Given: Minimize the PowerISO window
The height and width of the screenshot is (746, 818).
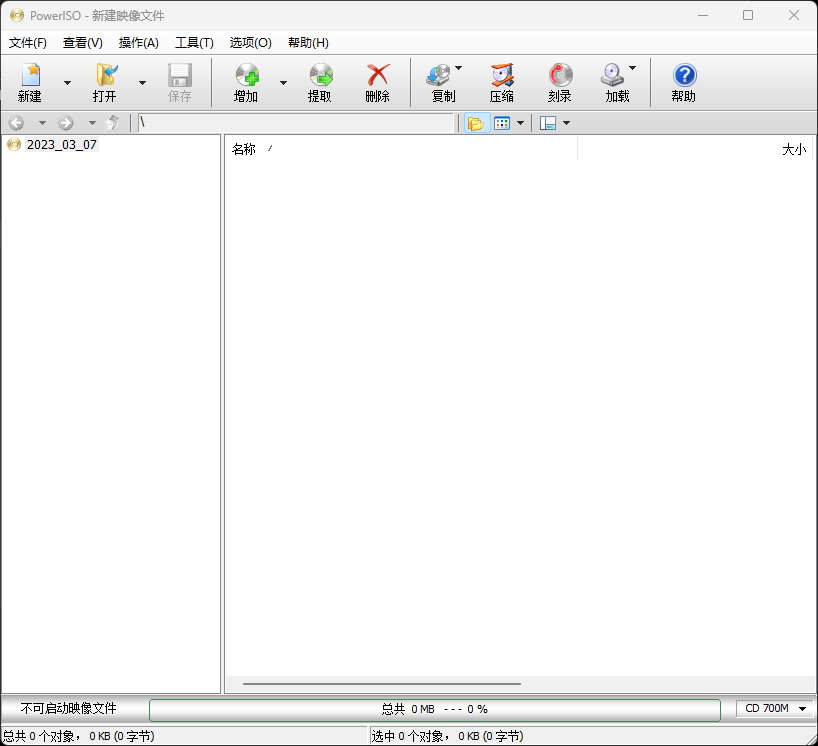Looking at the screenshot, I should (x=703, y=15).
